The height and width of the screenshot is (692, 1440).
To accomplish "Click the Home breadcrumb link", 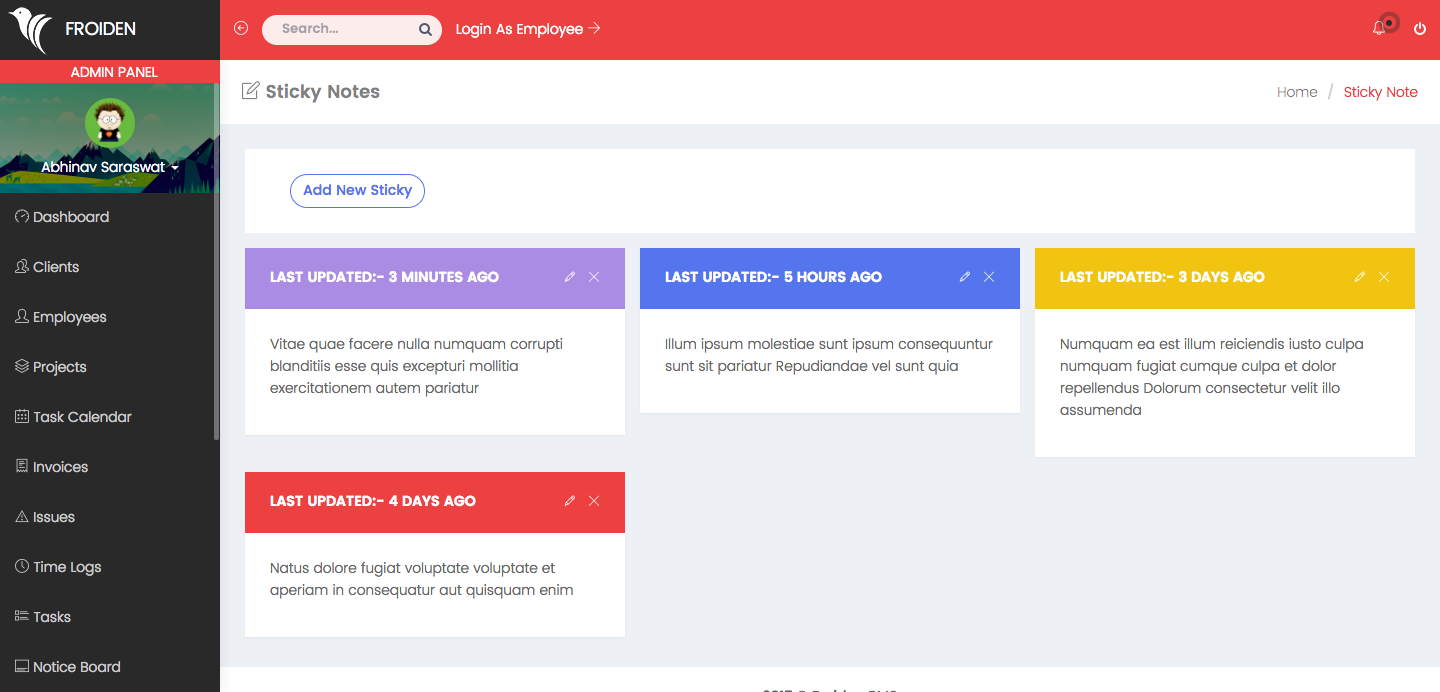I will pyautogui.click(x=1297, y=92).
